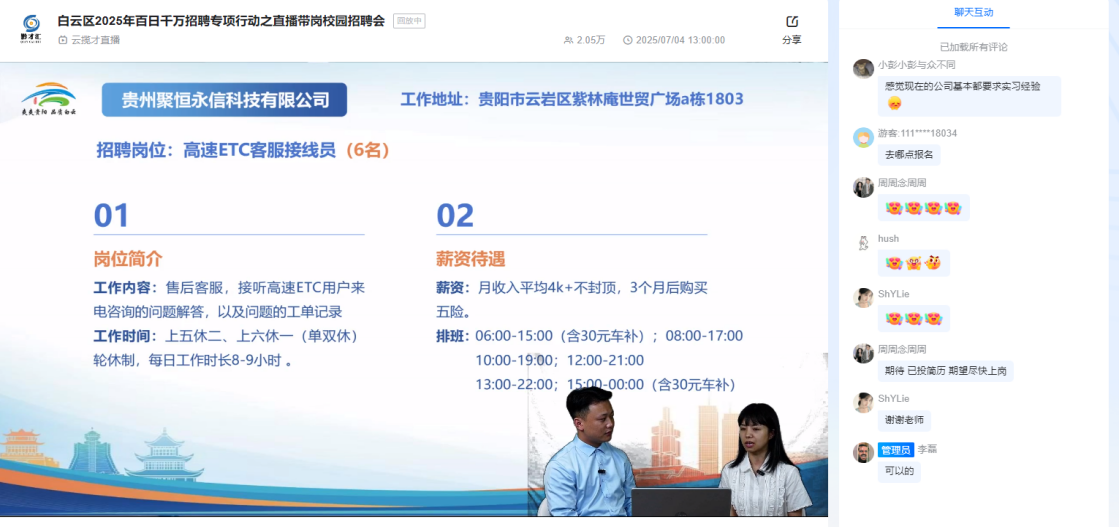1119x527 pixels.
Task: Open the 云揽才直播 channel link
Action: point(96,40)
